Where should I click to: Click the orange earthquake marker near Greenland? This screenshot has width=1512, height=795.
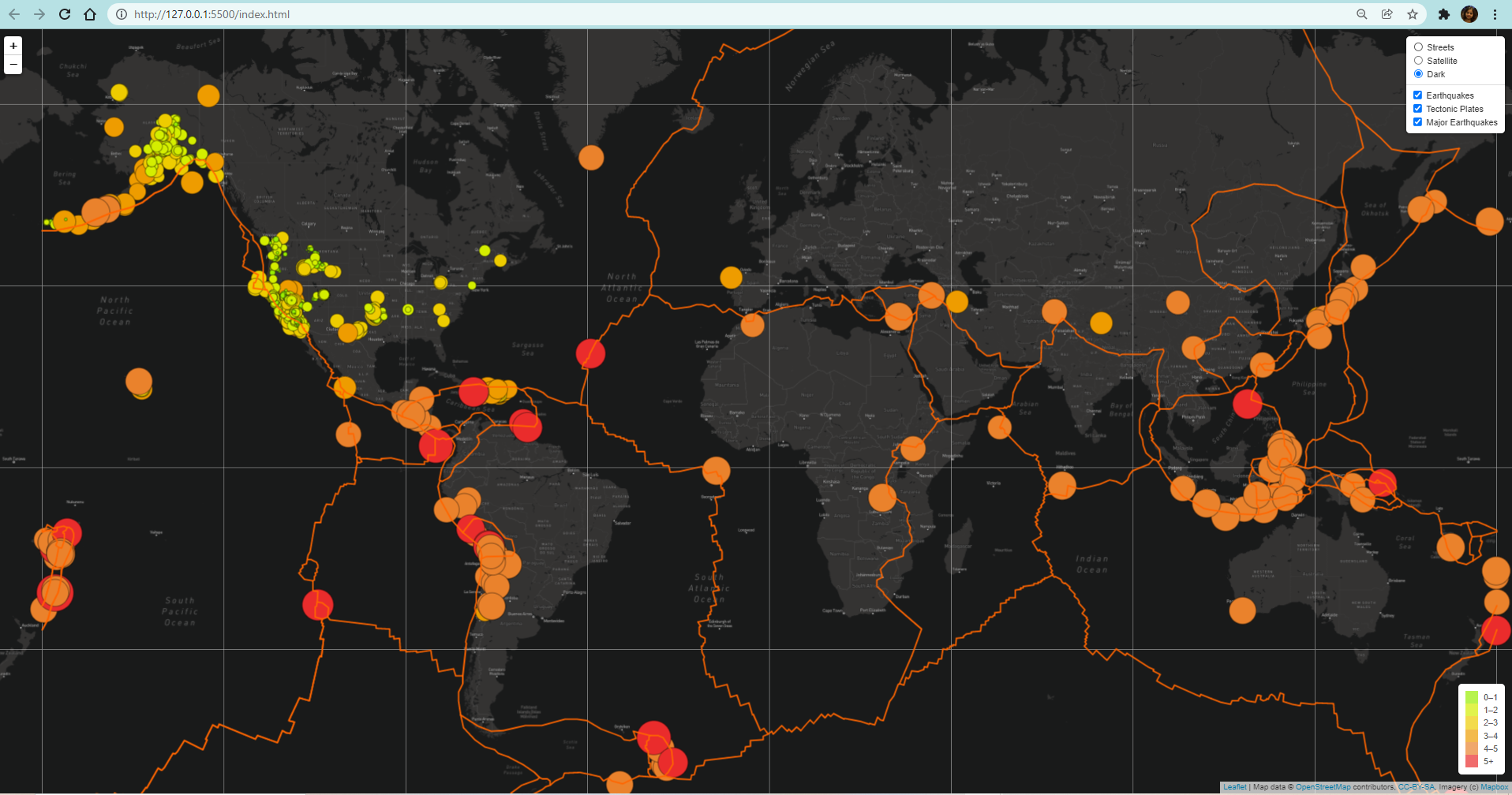[591, 158]
